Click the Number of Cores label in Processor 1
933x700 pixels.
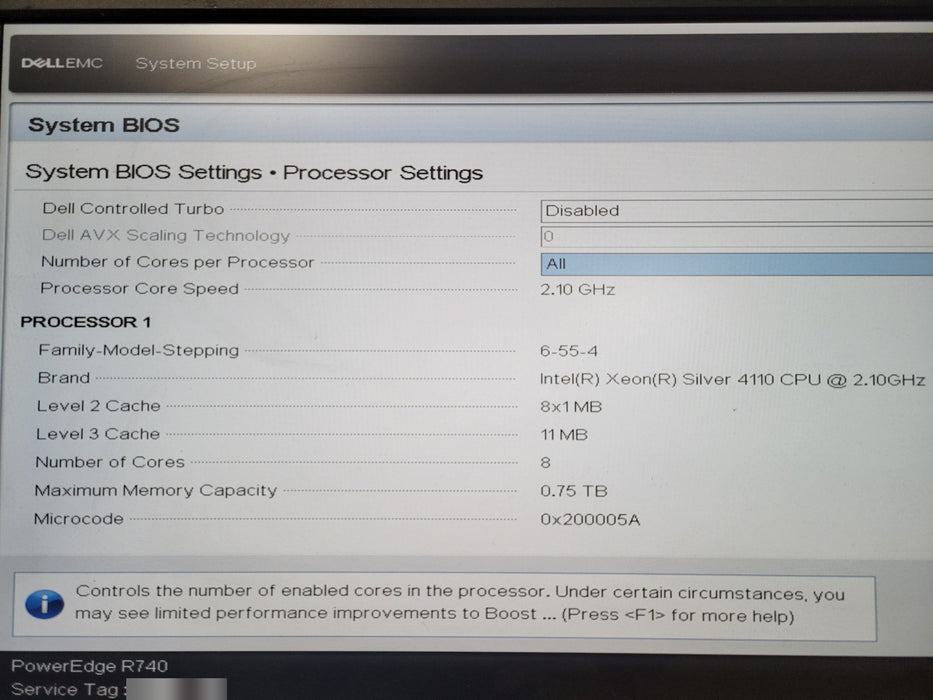pos(110,462)
